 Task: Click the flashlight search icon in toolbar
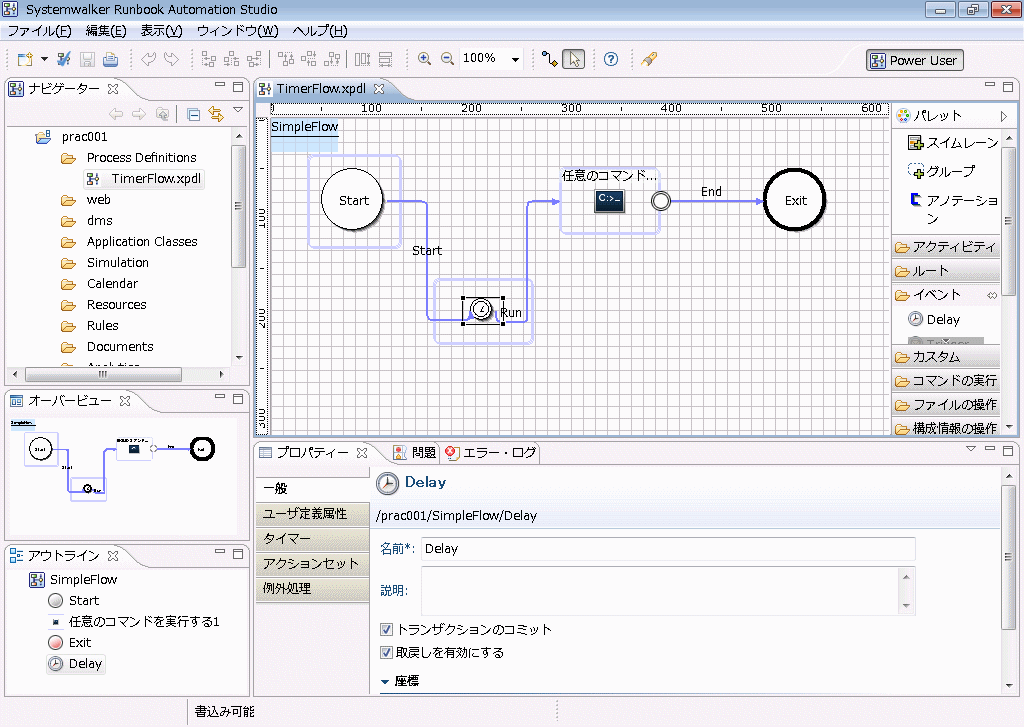coord(648,59)
